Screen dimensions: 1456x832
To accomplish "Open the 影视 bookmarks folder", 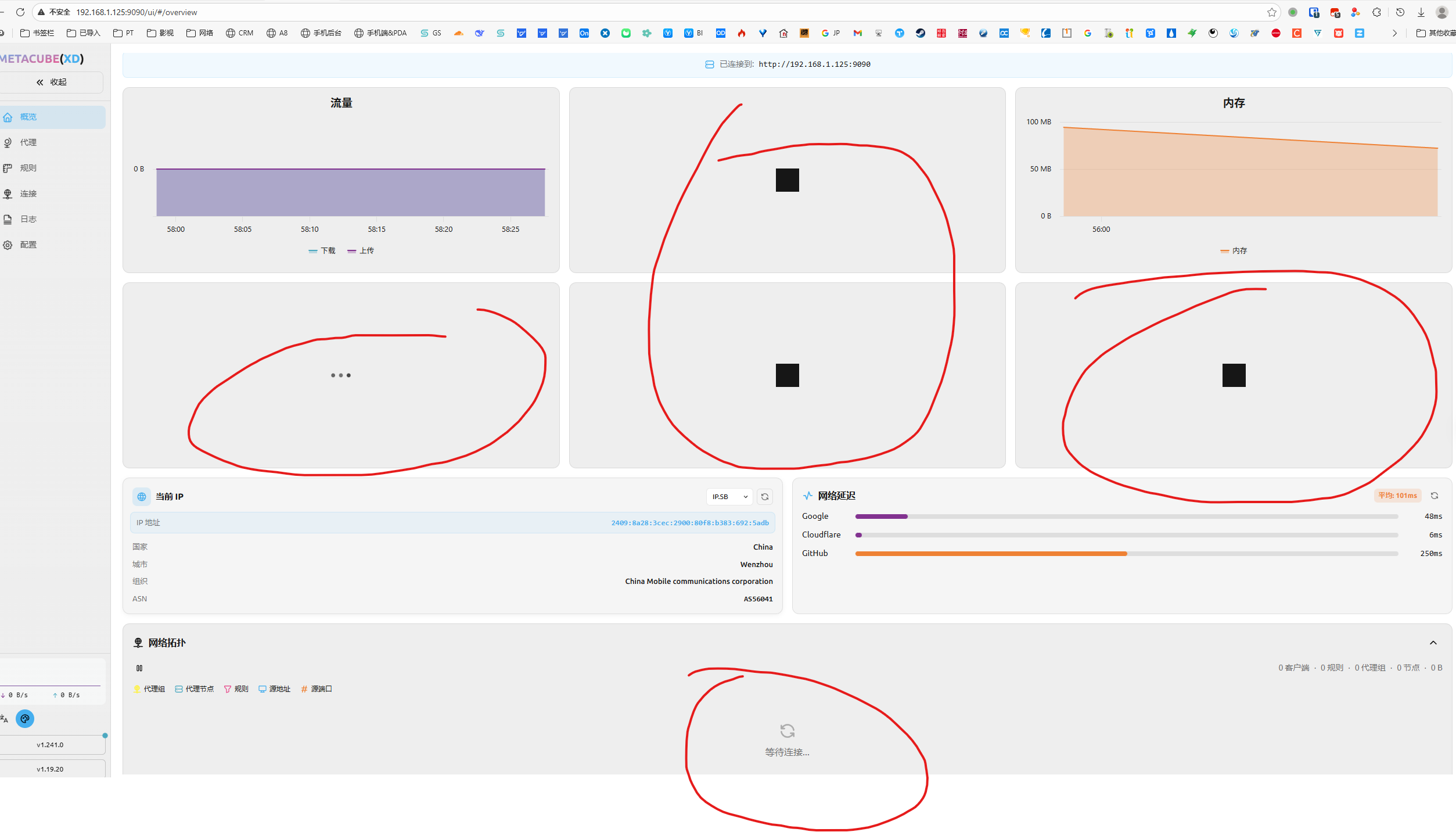I will point(160,33).
